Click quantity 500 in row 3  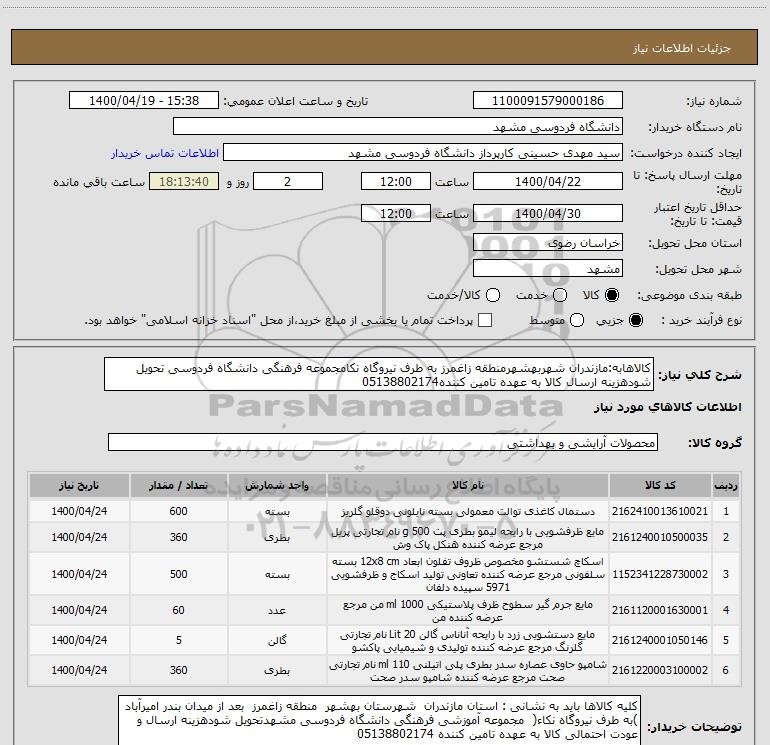click(x=178, y=574)
